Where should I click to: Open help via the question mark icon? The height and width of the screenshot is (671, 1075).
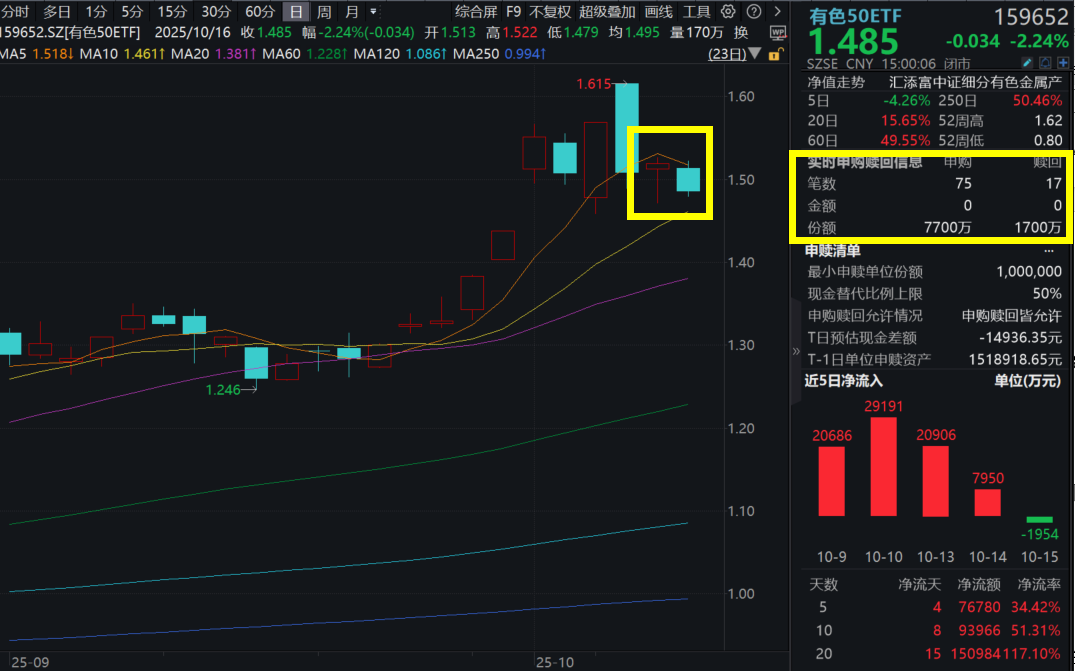753,11
